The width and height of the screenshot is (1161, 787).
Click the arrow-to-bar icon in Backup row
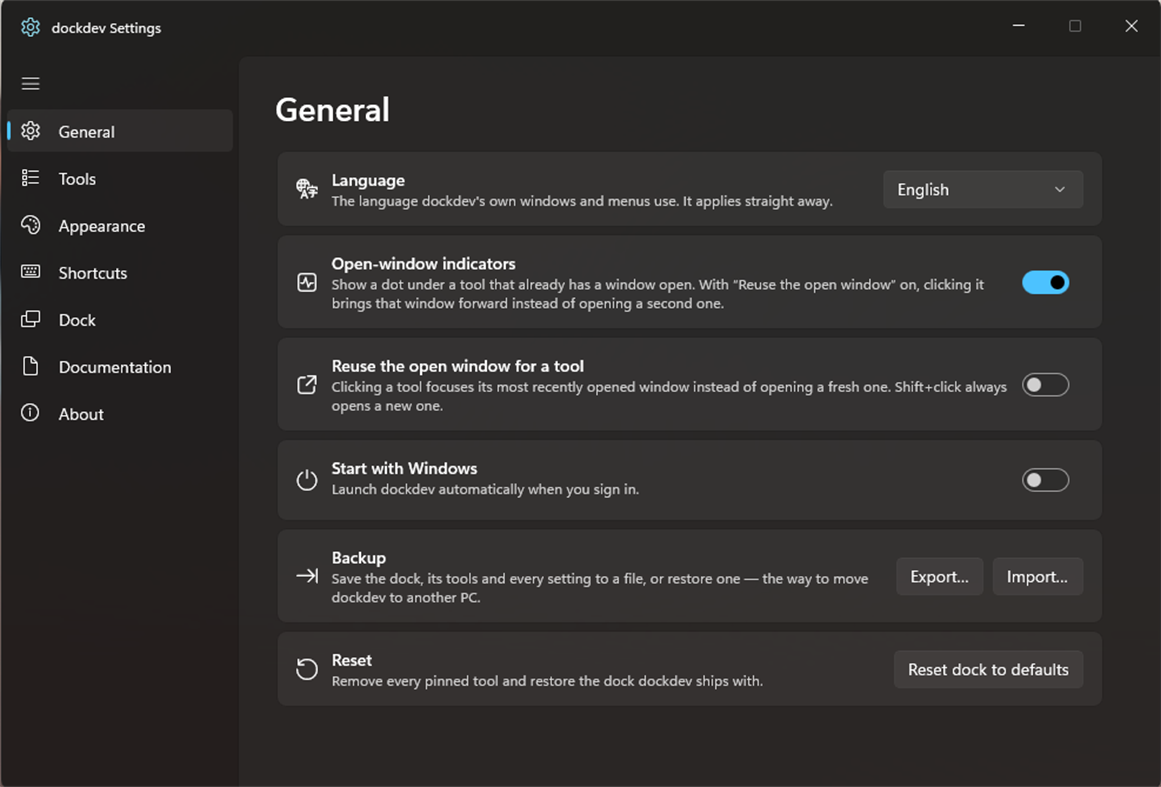(x=307, y=575)
